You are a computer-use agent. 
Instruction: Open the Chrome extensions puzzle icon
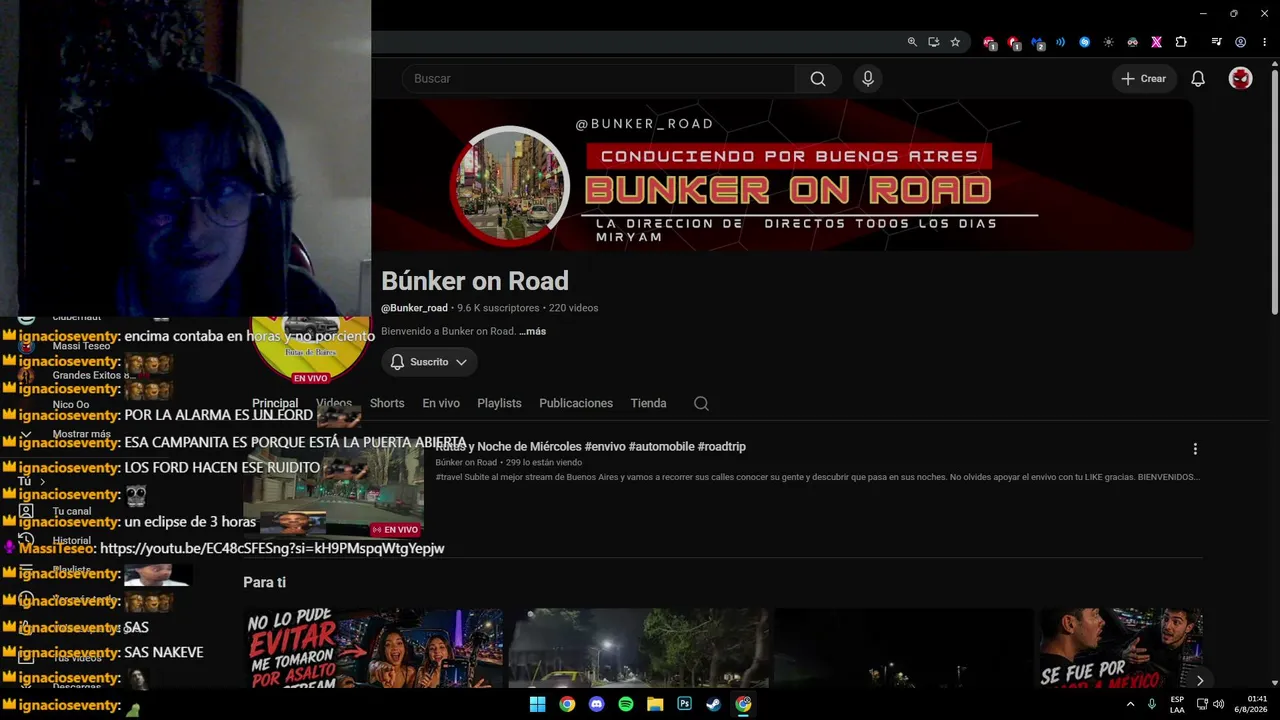[1181, 42]
